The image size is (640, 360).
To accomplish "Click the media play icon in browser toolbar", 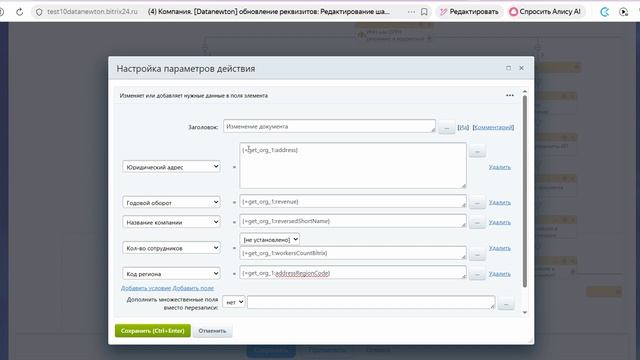I will pyautogui.click(x=623, y=12).
